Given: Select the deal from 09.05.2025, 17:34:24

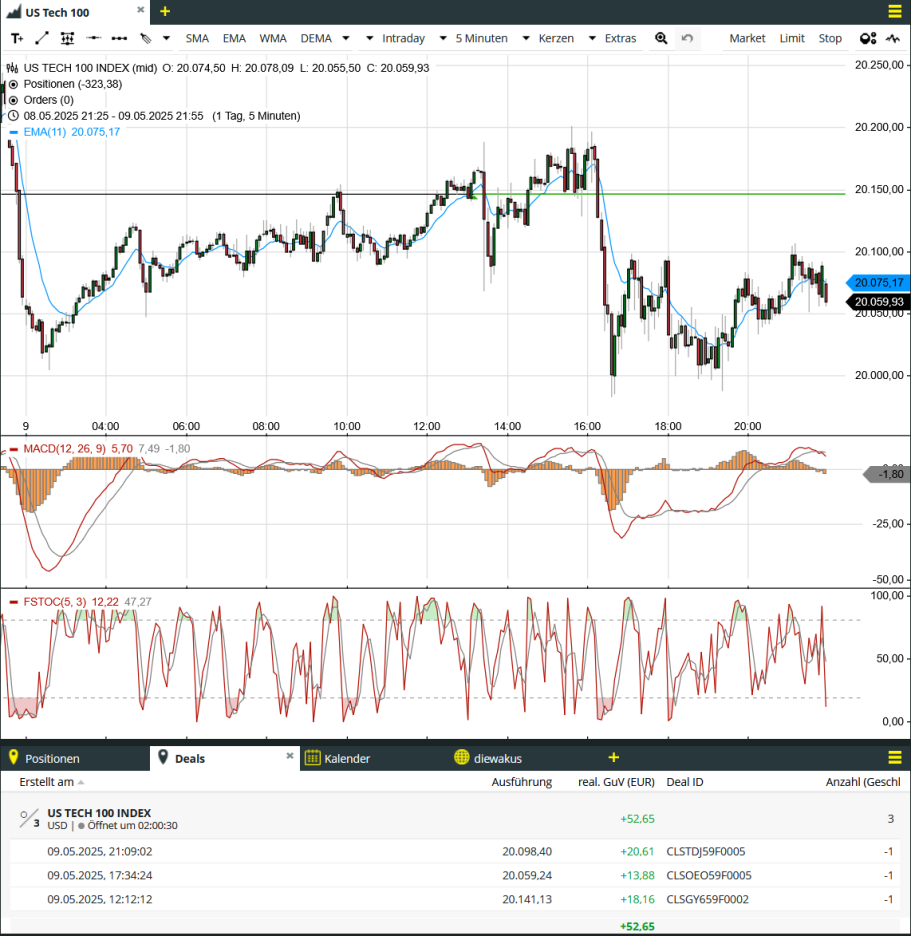Looking at the screenshot, I should pos(457,875).
